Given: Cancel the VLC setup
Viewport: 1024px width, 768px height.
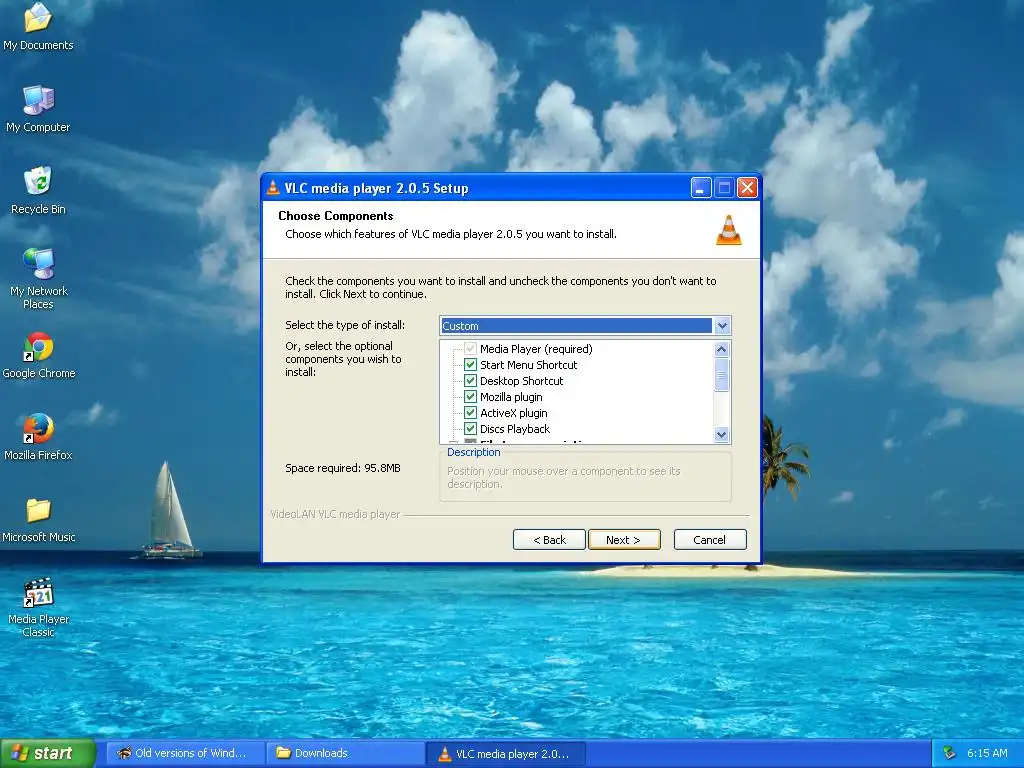Looking at the screenshot, I should 710,539.
